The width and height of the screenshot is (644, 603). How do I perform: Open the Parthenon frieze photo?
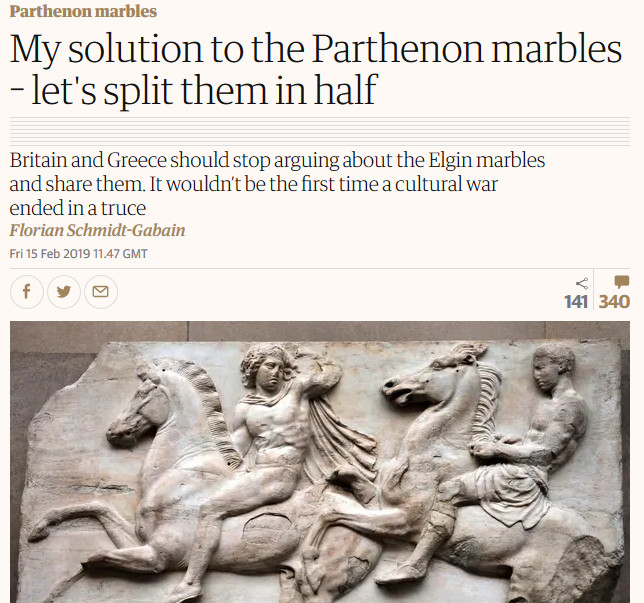point(320,462)
